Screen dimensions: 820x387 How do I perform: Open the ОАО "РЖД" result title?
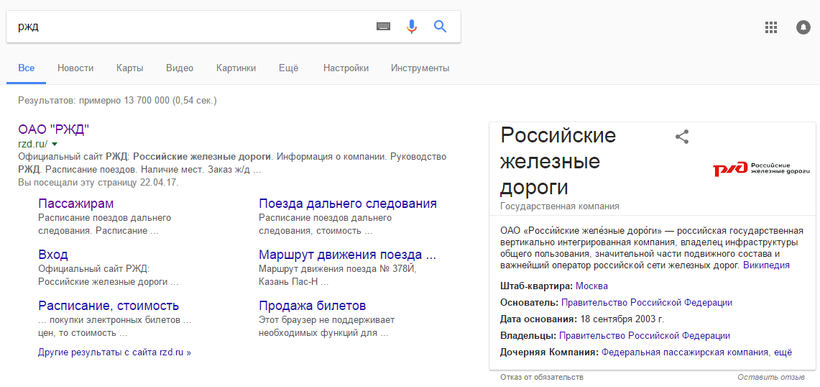click(x=54, y=130)
